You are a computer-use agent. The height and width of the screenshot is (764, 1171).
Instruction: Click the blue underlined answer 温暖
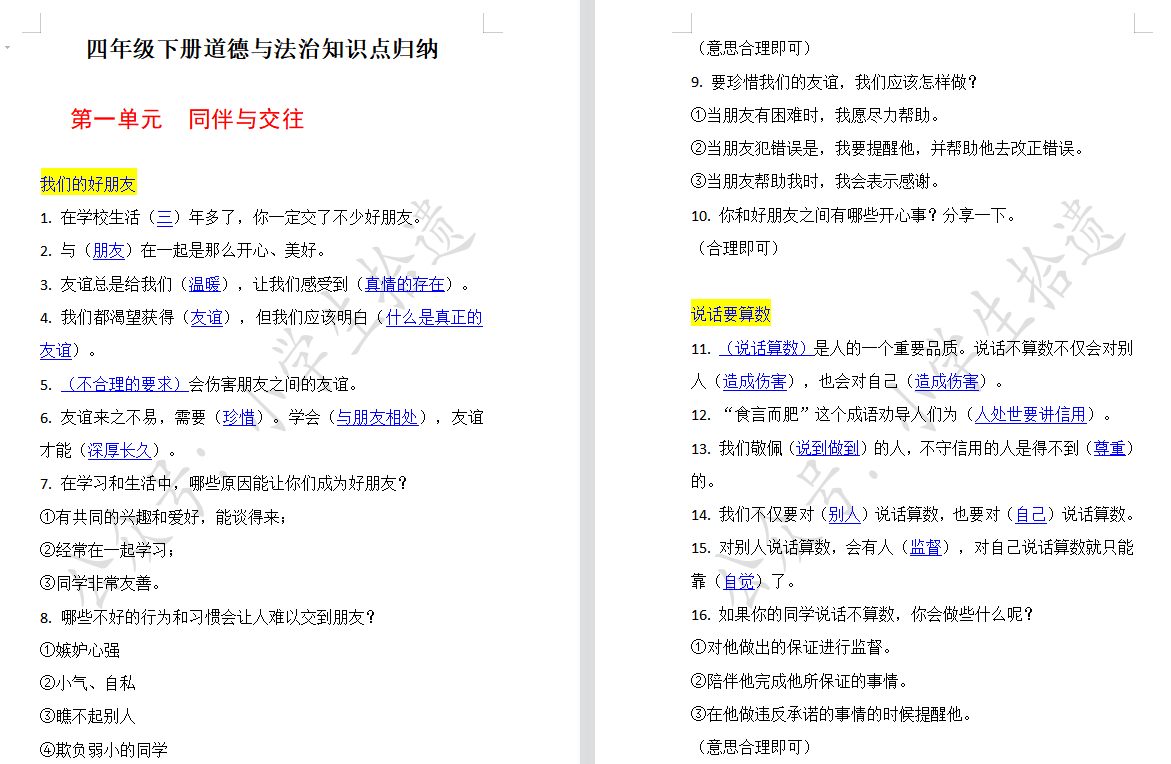click(x=205, y=284)
